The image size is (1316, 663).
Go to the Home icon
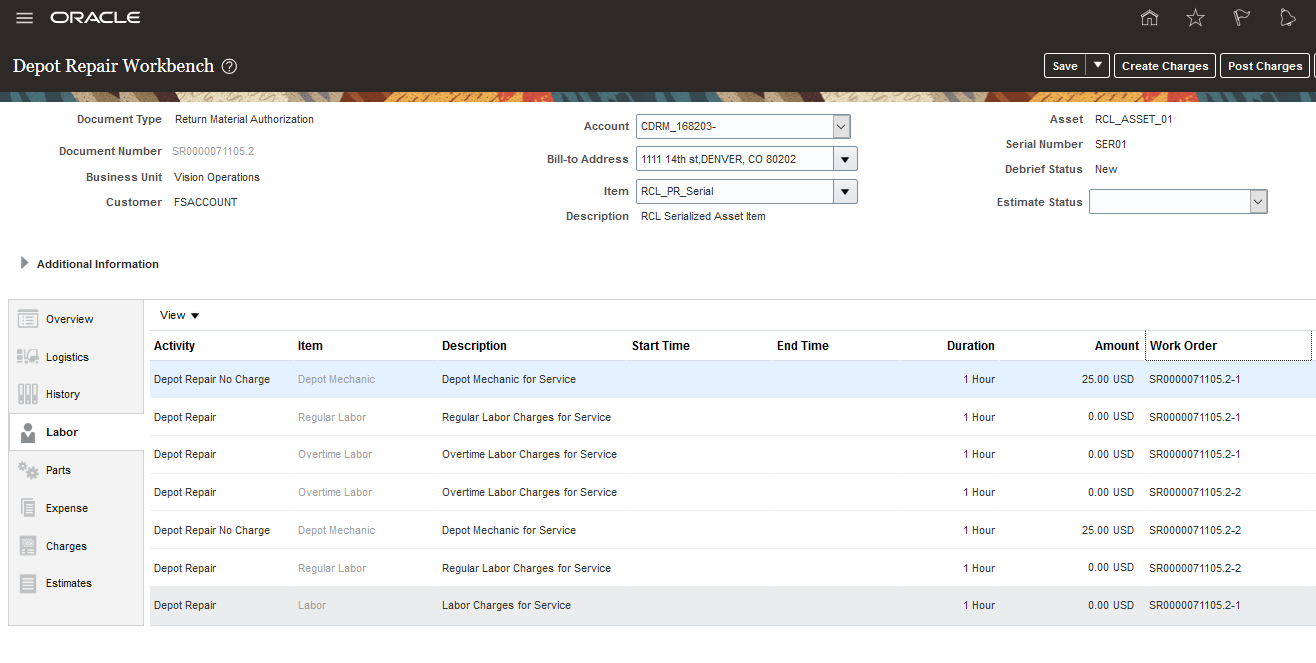click(1150, 18)
